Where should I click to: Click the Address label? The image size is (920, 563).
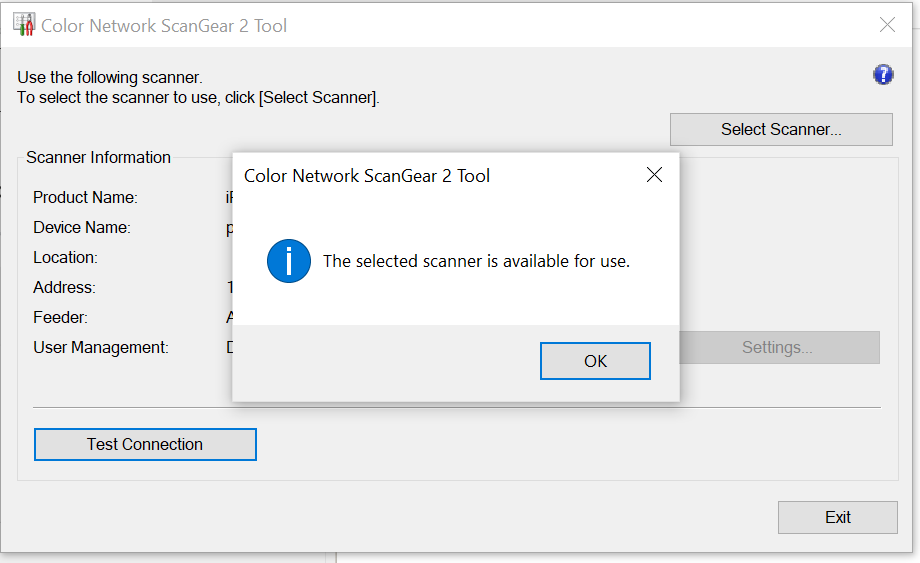[64, 287]
